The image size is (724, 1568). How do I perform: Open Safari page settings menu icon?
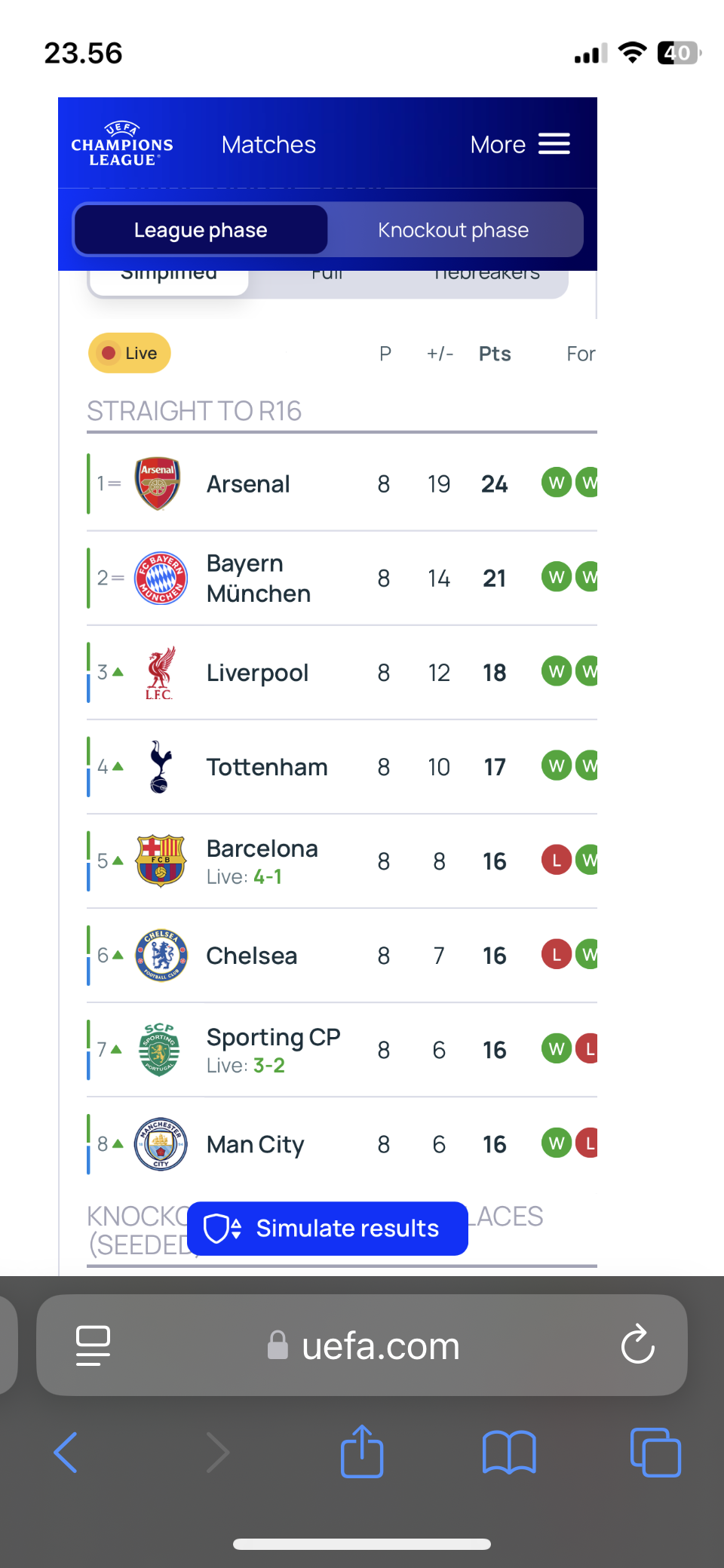94,1345
